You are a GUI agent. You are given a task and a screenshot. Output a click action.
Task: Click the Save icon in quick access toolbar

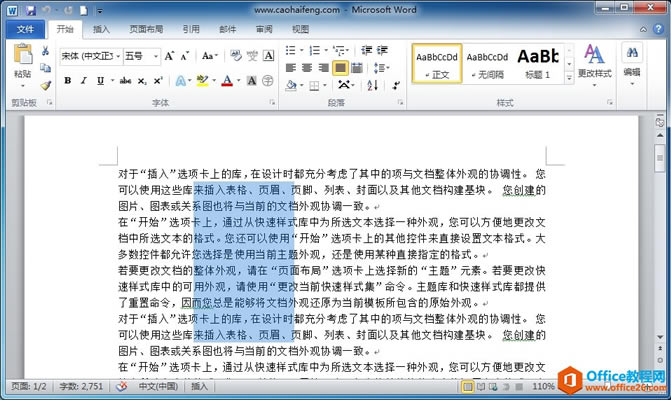pos(30,10)
